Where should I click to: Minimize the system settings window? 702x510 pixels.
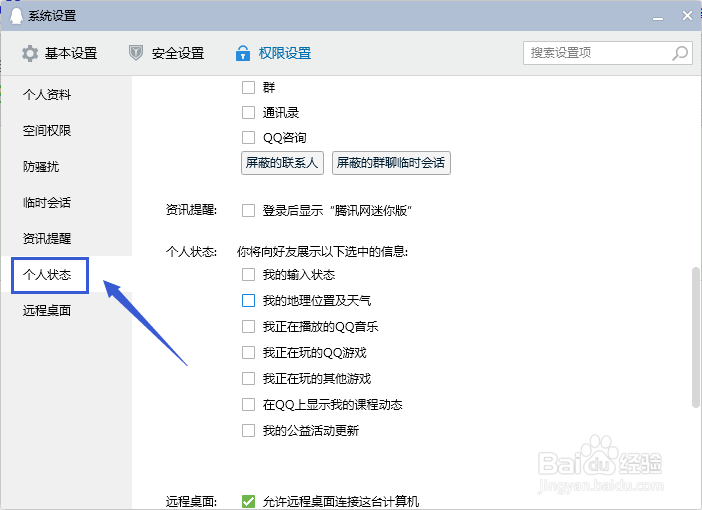[x=658, y=17]
